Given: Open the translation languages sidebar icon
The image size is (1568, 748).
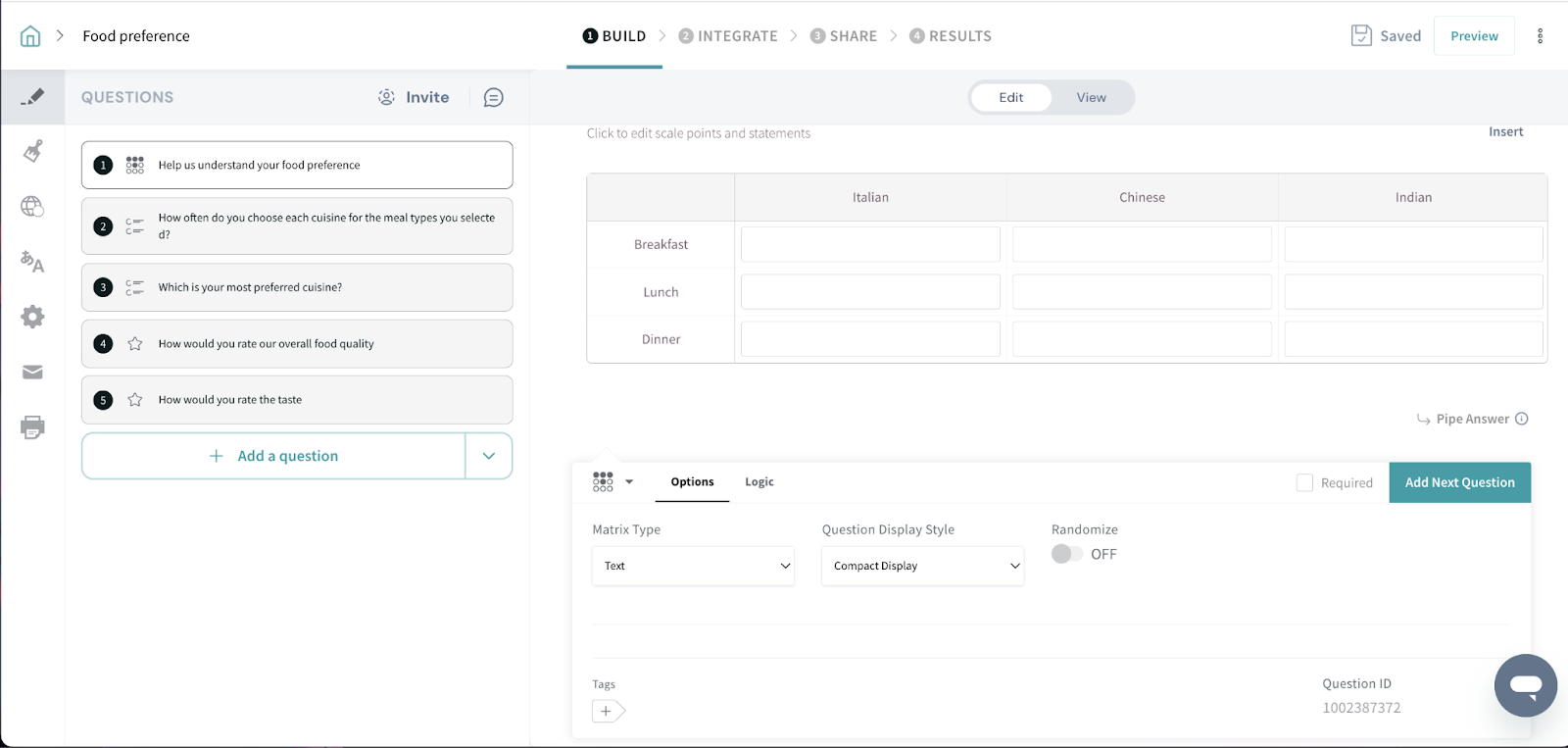Looking at the screenshot, I should (x=32, y=262).
